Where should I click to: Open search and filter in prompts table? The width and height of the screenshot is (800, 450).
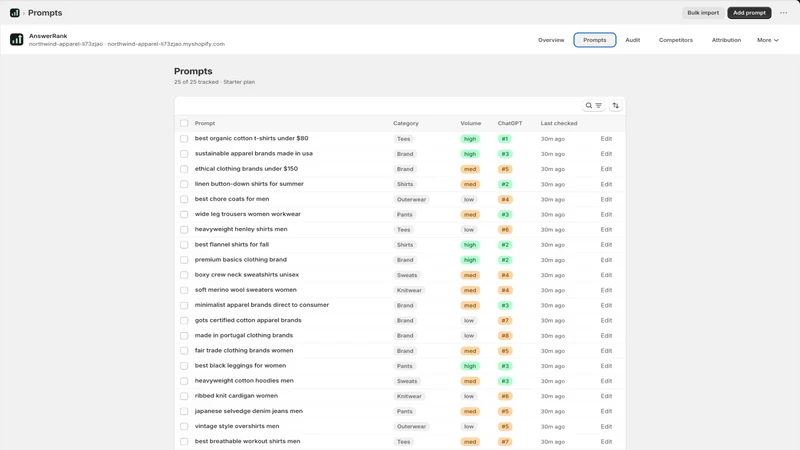593,106
